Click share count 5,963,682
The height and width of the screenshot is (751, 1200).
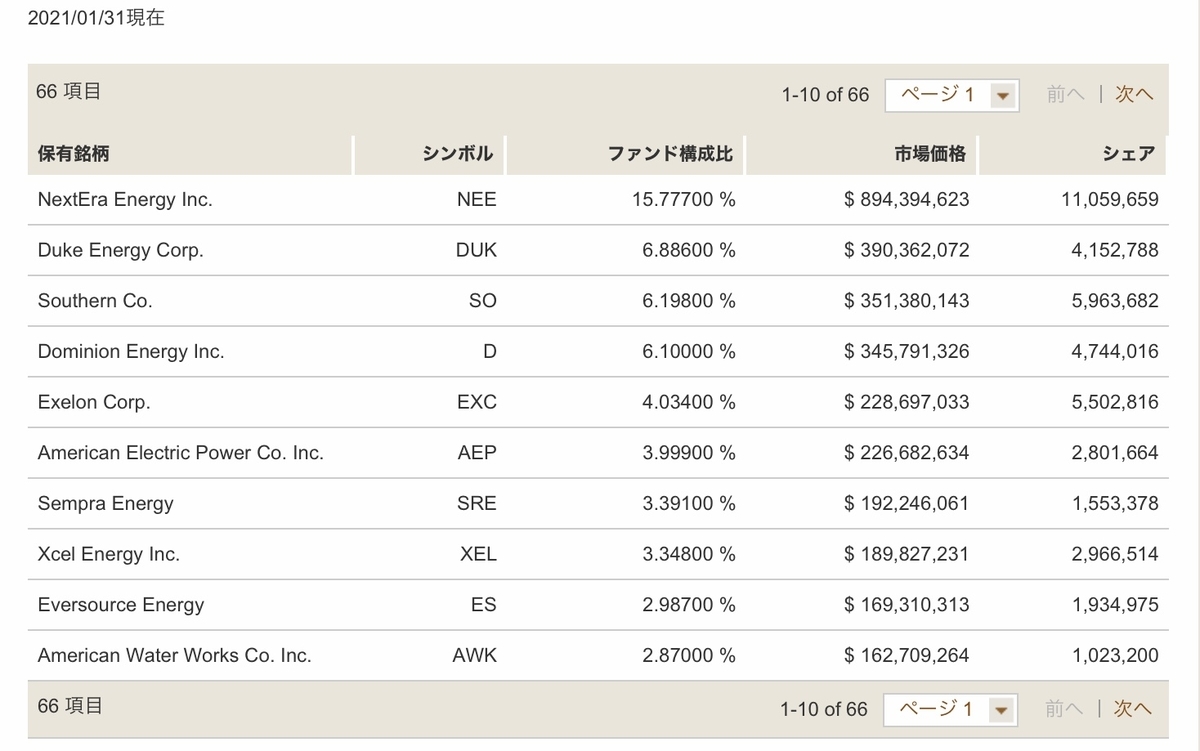[1115, 301]
